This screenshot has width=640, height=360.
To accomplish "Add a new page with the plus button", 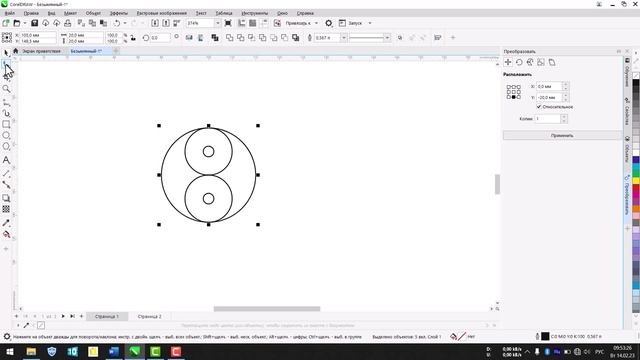I will click(x=82, y=316).
